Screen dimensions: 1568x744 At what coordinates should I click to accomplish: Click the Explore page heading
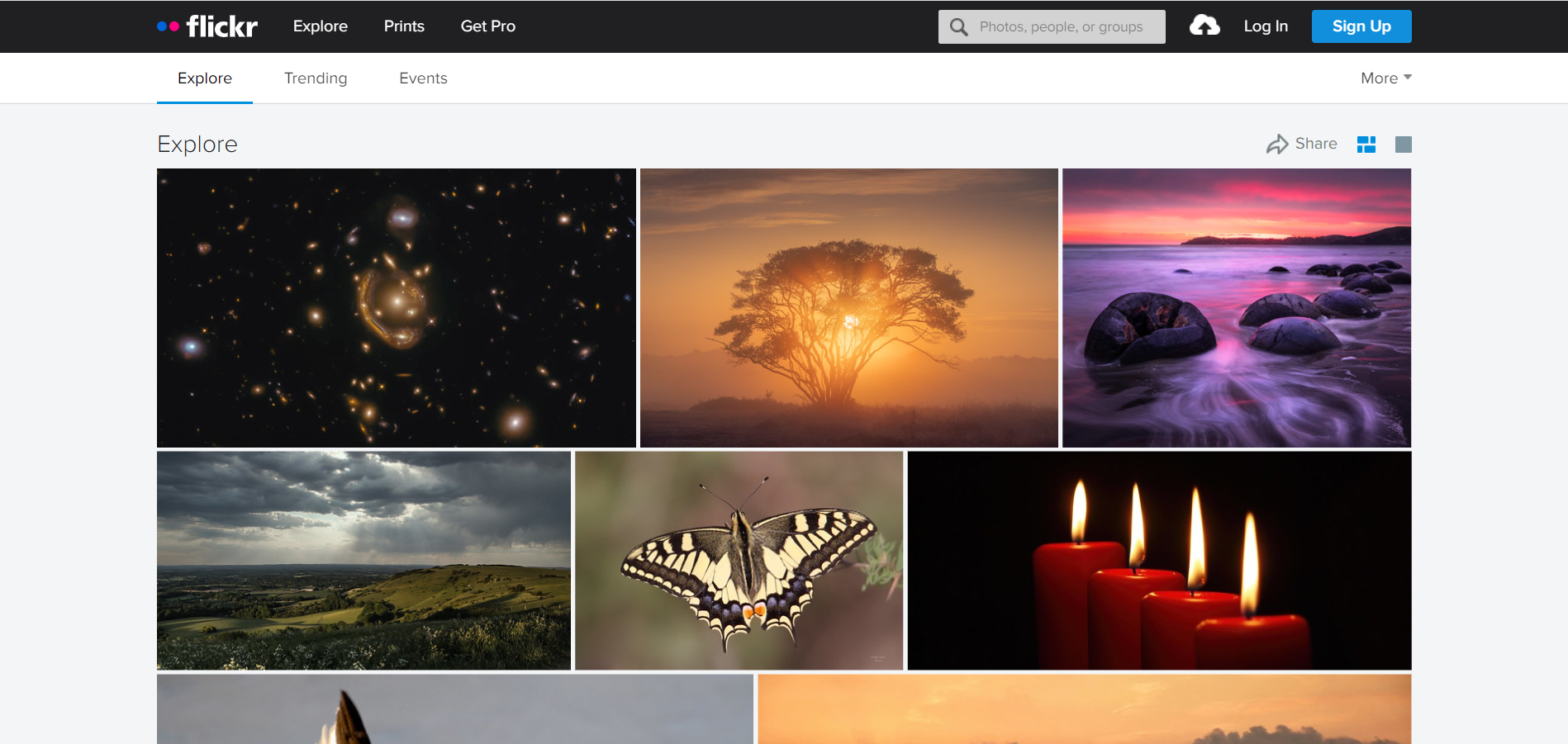click(197, 145)
